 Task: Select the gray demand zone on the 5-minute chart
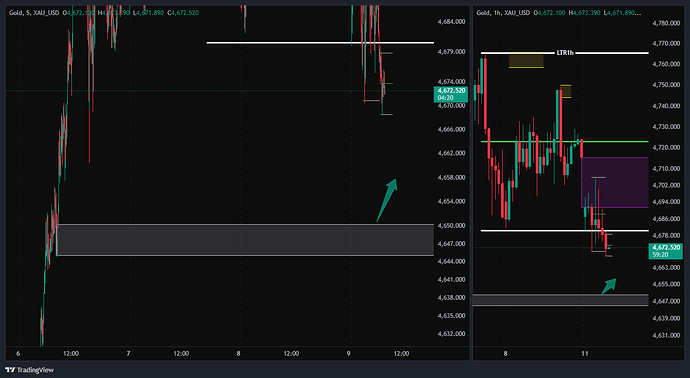246,240
